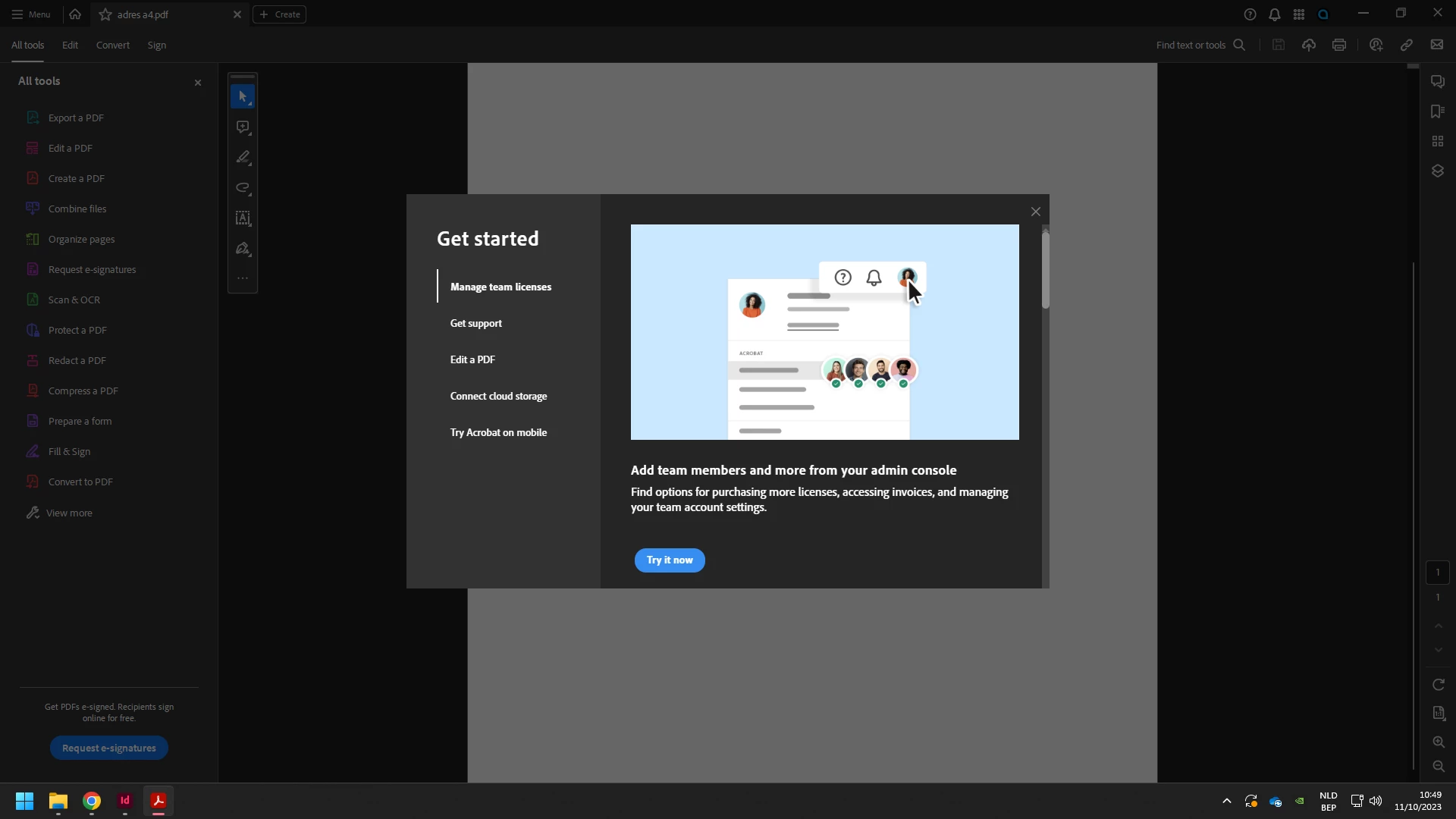Select the add comment tool

[x=243, y=127]
